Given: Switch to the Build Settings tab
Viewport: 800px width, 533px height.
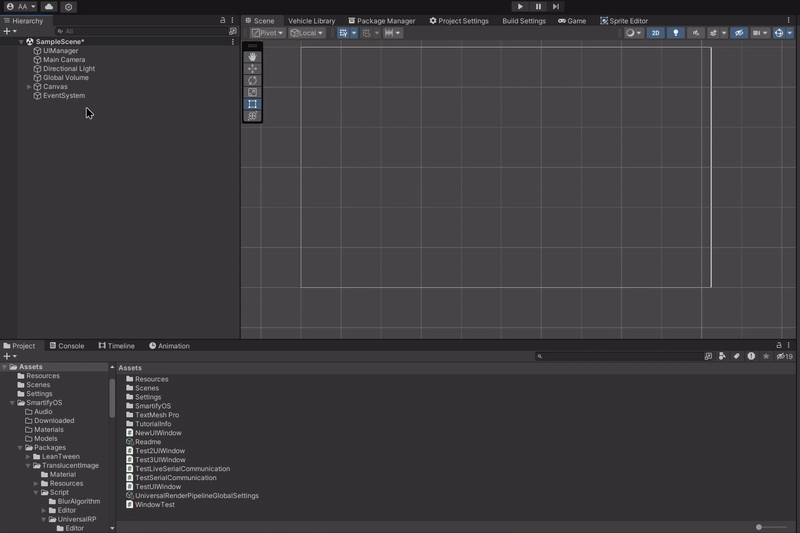Looking at the screenshot, I should (524, 21).
